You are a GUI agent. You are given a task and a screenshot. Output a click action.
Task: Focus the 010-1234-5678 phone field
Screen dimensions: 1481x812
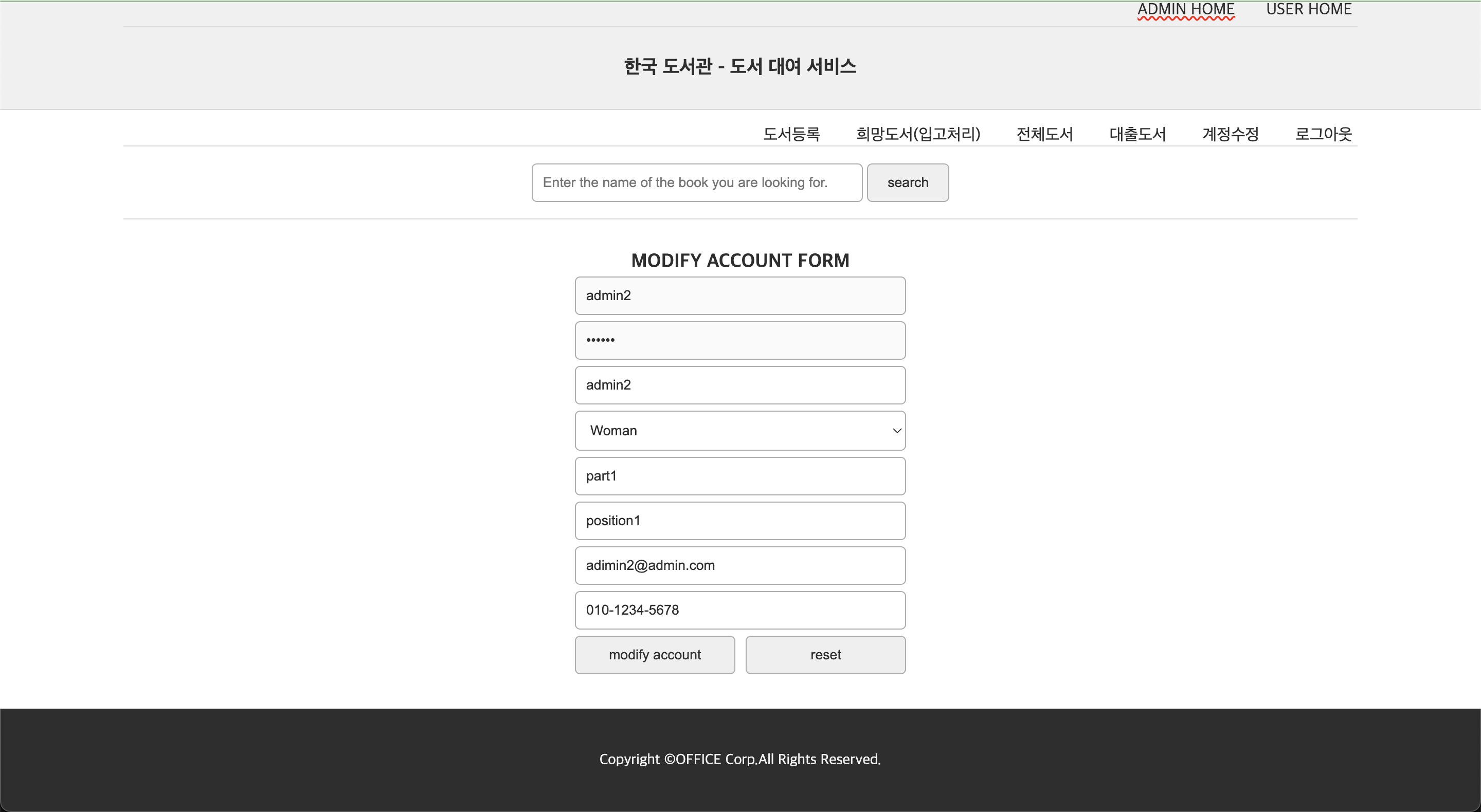point(740,611)
